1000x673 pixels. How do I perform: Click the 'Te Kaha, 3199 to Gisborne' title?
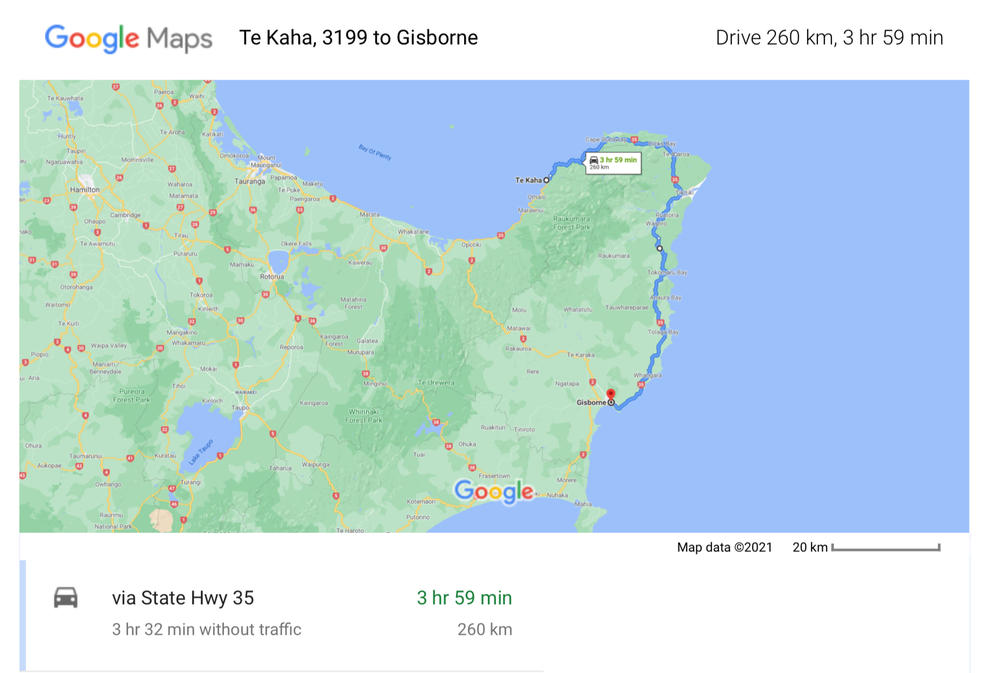[x=358, y=38]
